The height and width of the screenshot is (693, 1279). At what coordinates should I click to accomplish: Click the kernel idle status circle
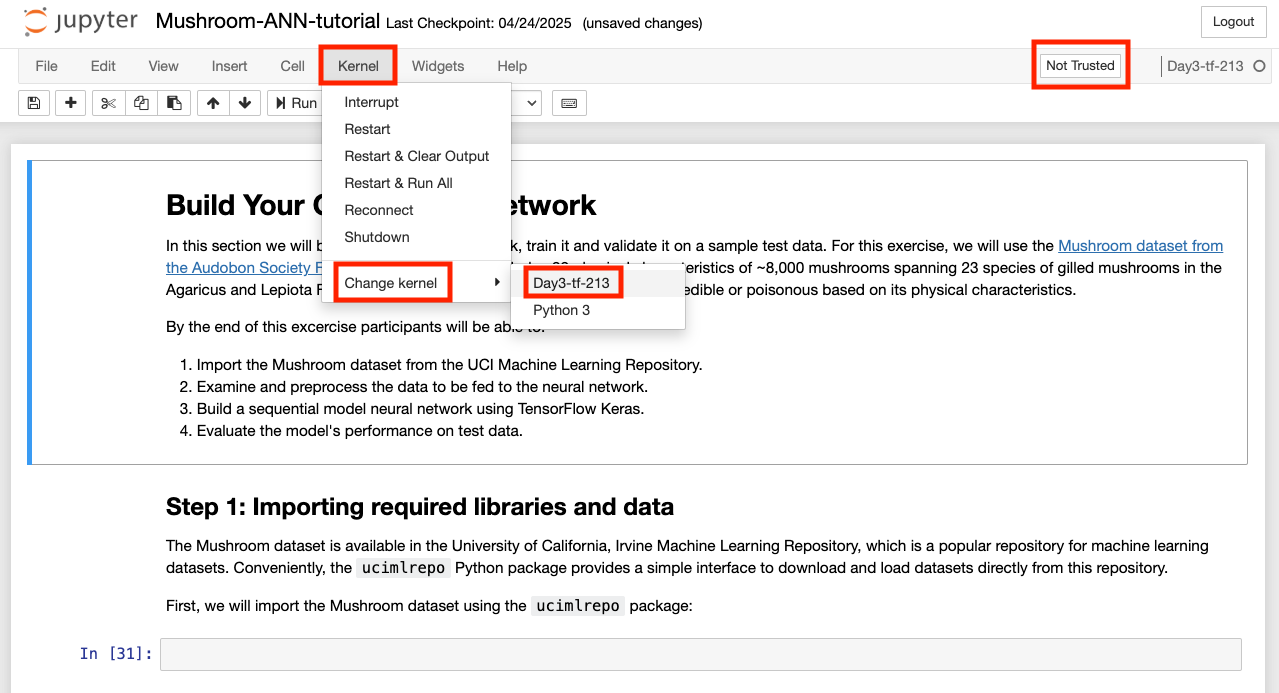click(x=1259, y=66)
